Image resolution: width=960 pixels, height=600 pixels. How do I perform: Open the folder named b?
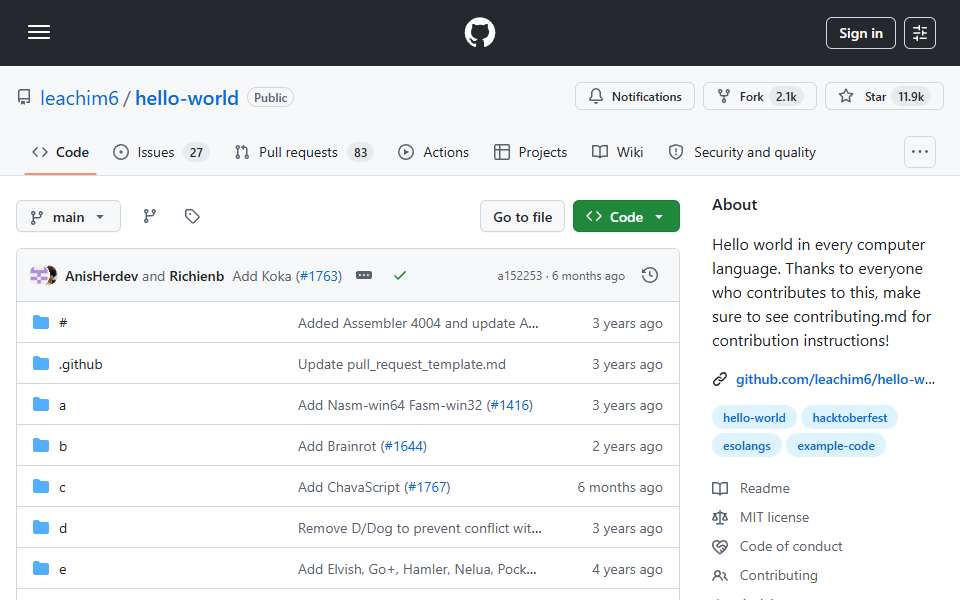pos(63,446)
